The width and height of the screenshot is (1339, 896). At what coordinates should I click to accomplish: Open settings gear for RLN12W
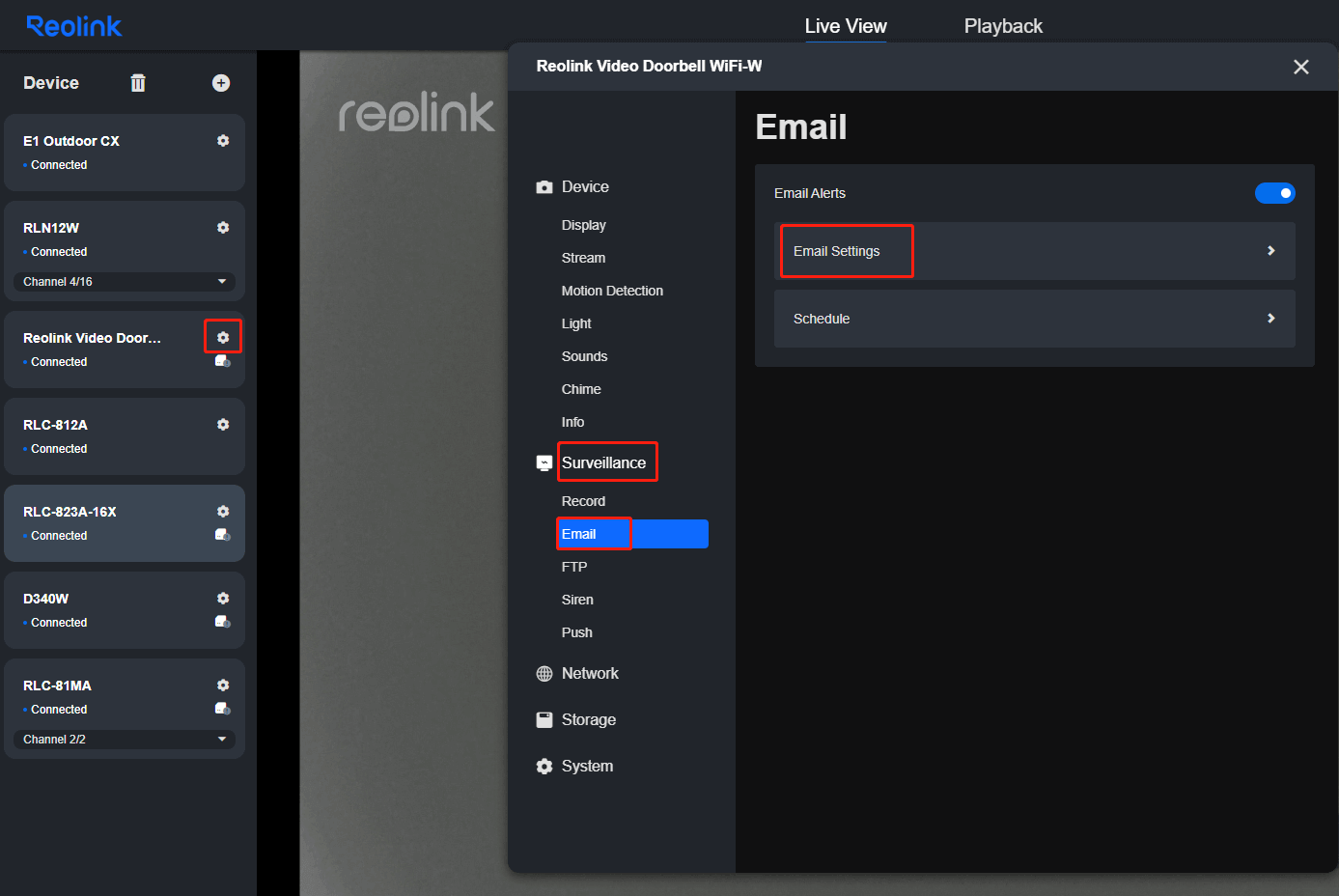pos(223,228)
